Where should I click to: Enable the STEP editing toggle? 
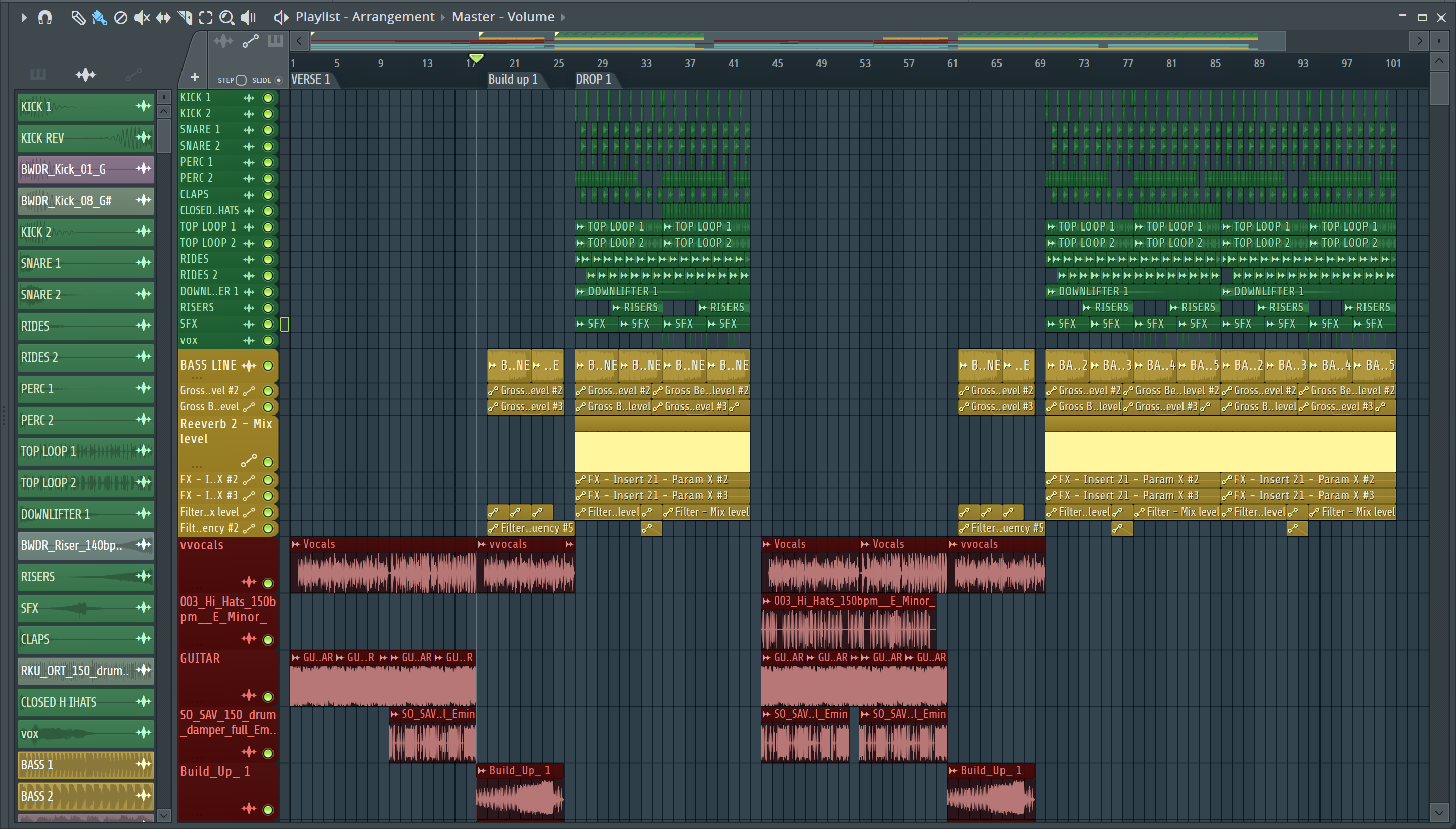(x=241, y=80)
